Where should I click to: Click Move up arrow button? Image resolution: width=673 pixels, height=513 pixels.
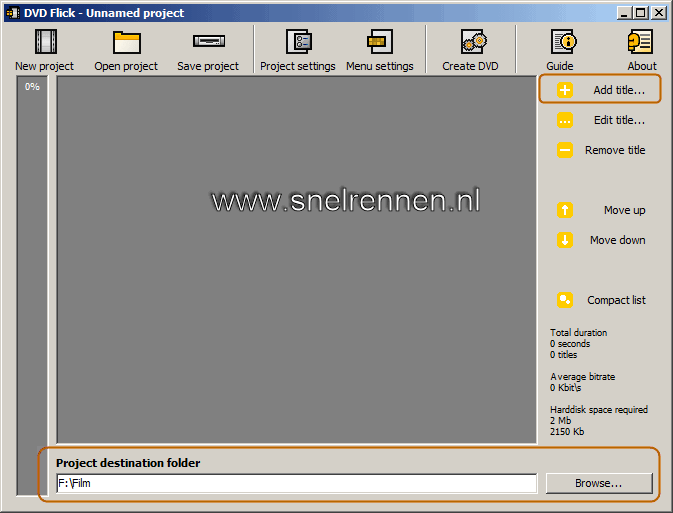600,210
